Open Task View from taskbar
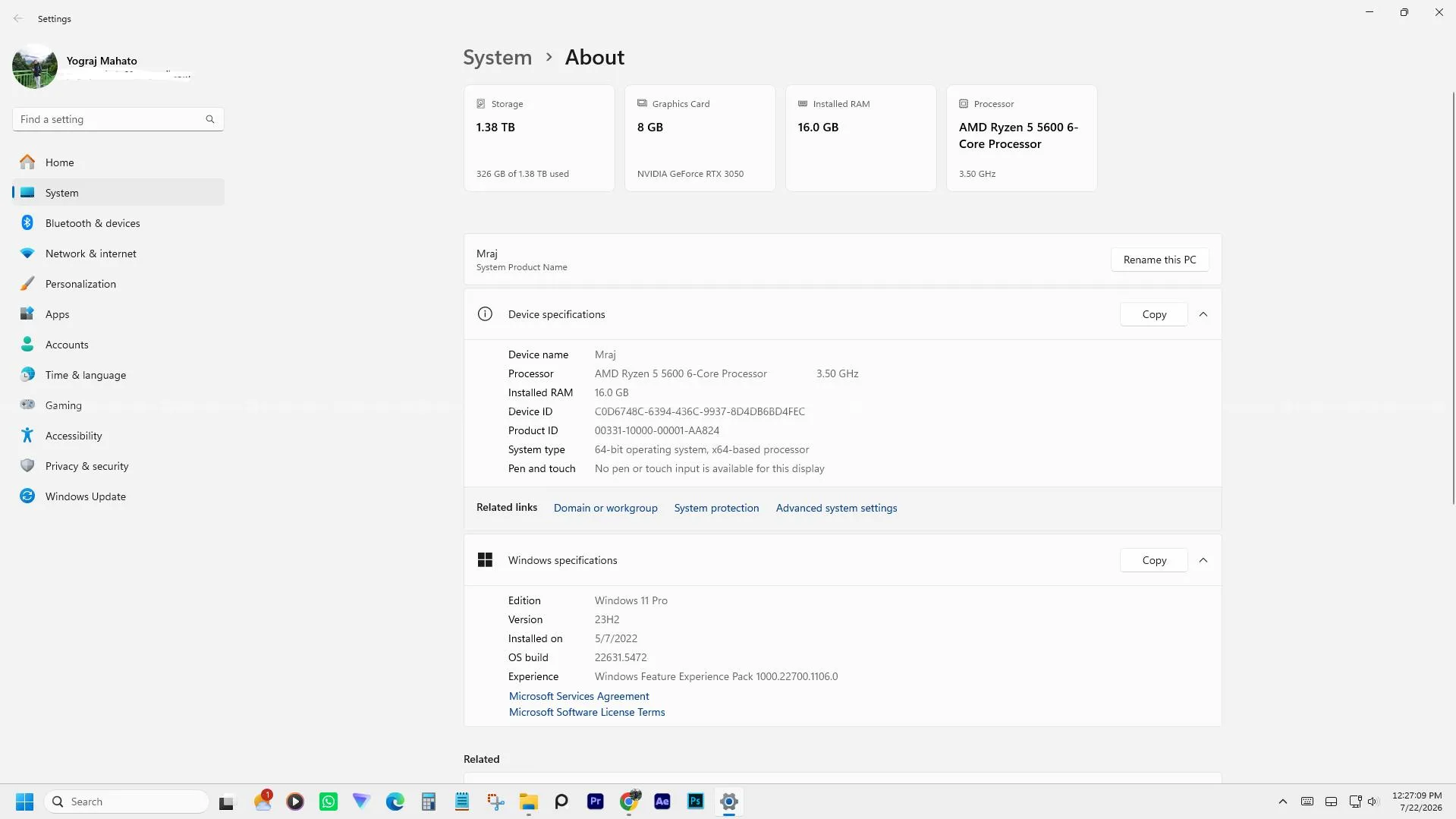 pyautogui.click(x=226, y=802)
